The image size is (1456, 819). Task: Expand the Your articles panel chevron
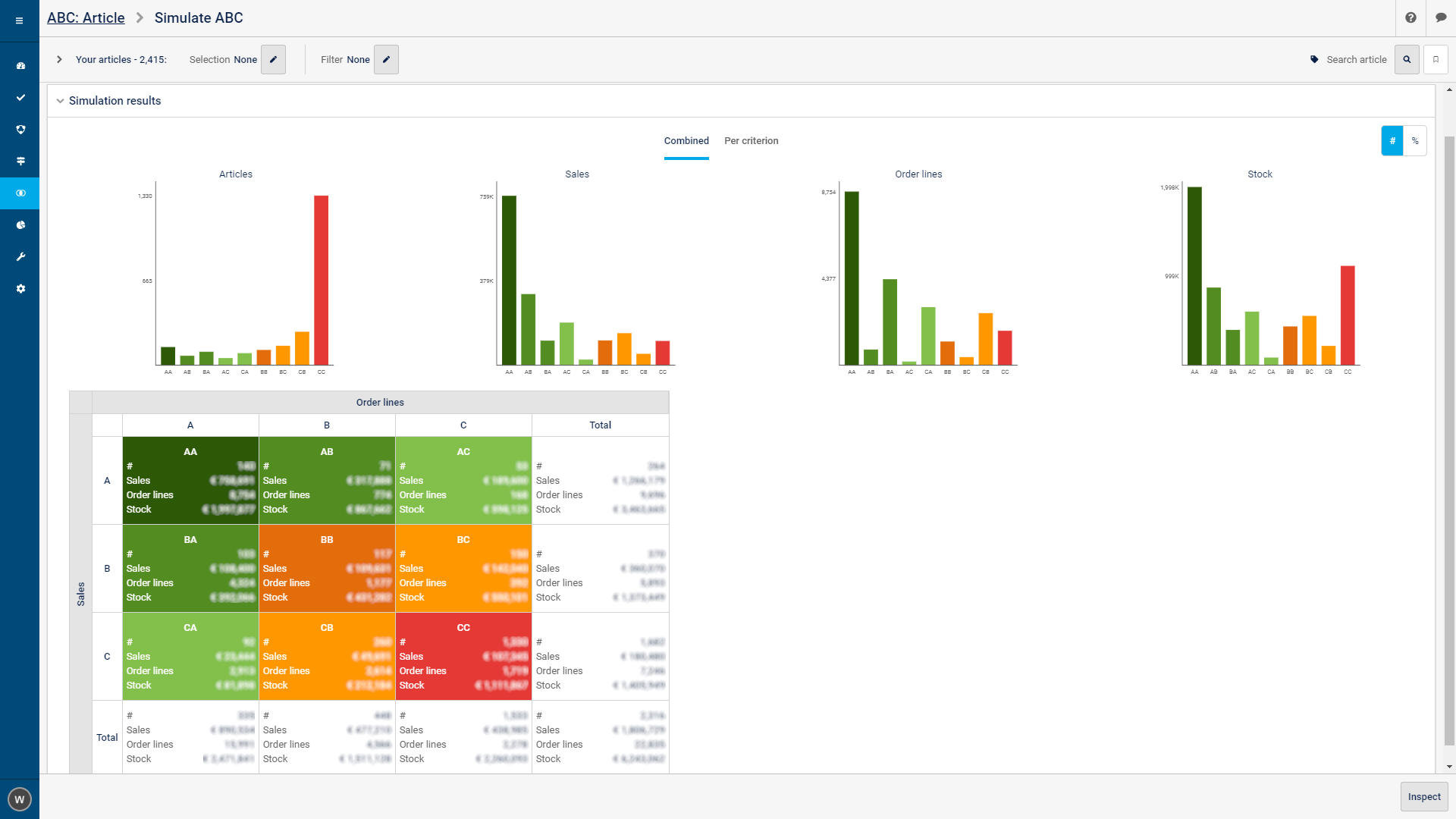click(x=59, y=59)
